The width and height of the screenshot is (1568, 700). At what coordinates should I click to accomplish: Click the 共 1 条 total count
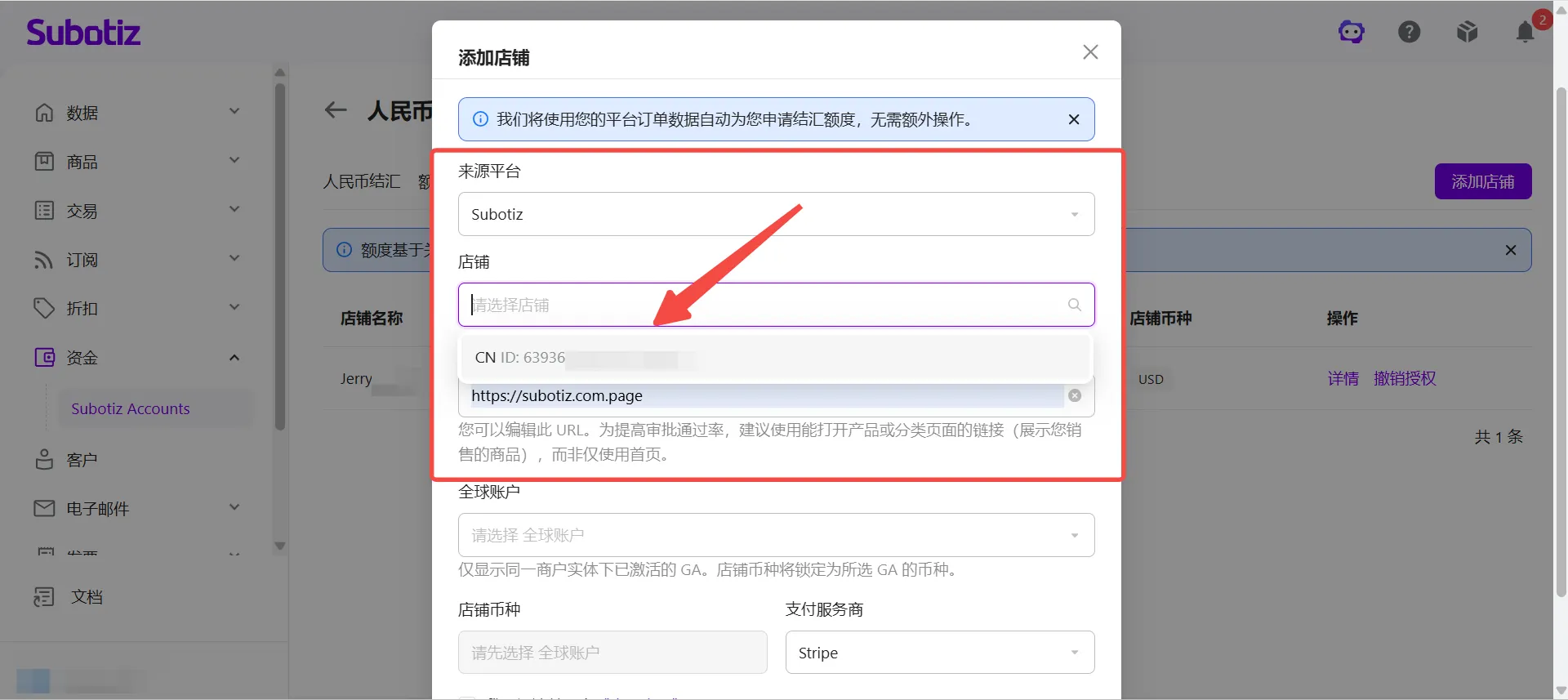pos(1499,437)
